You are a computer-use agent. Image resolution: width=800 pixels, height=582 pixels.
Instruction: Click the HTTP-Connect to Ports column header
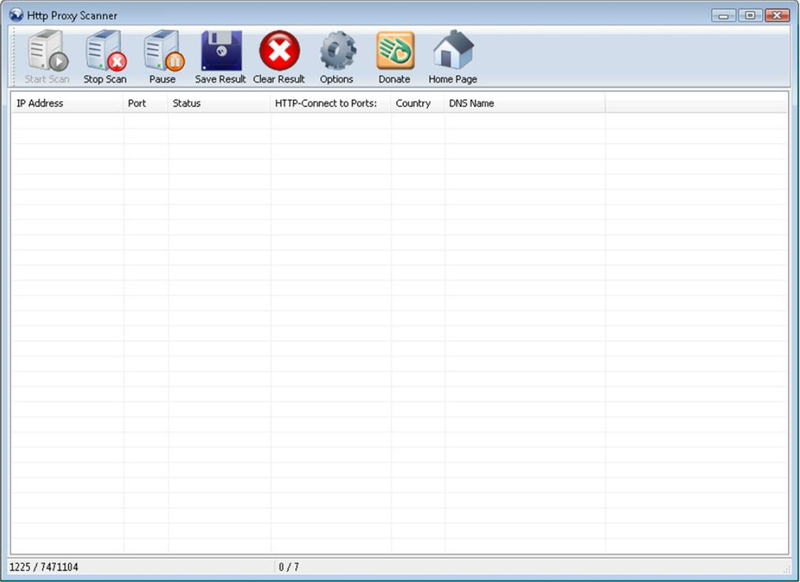tap(331, 103)
